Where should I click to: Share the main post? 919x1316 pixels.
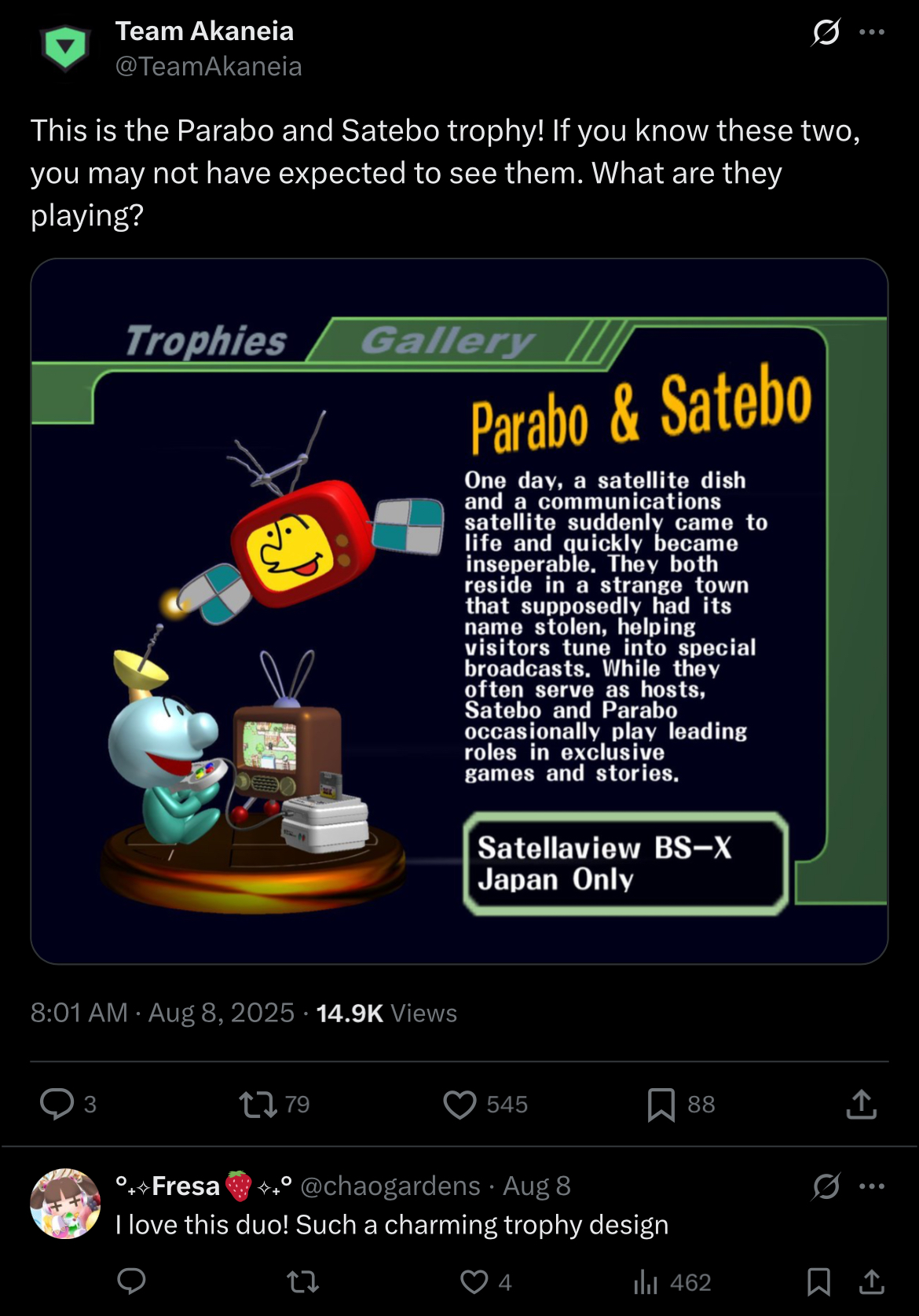click(x=862, y=1104)
